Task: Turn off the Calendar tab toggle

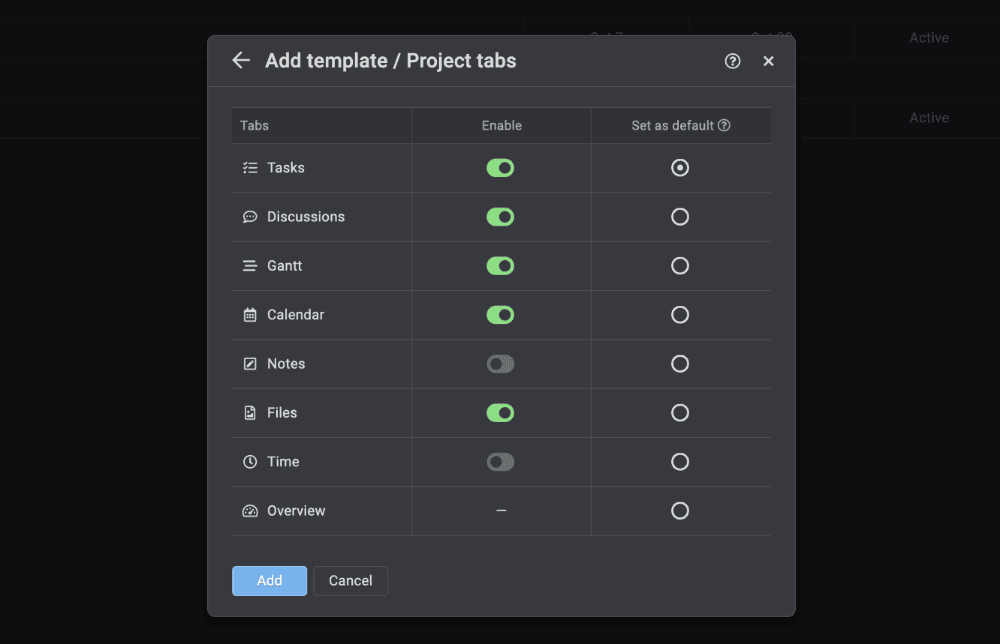Action: (x=501, y=315)
